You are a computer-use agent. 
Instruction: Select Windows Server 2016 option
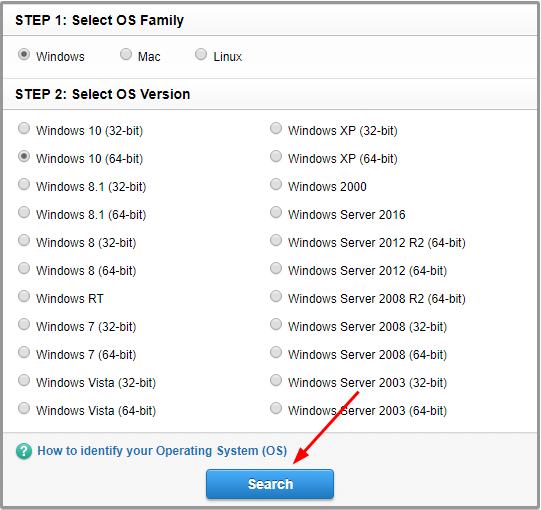(276, 212)
